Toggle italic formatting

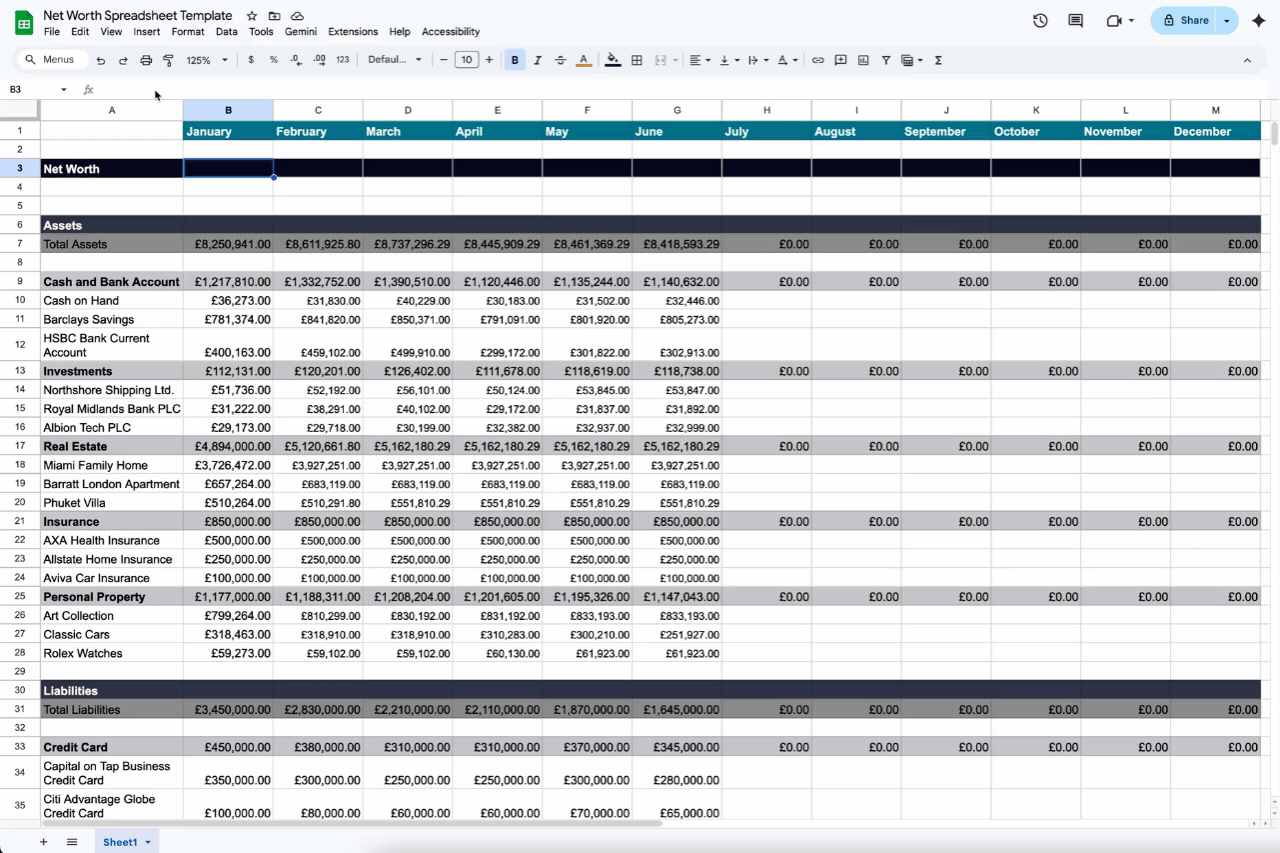click(538, 60)
